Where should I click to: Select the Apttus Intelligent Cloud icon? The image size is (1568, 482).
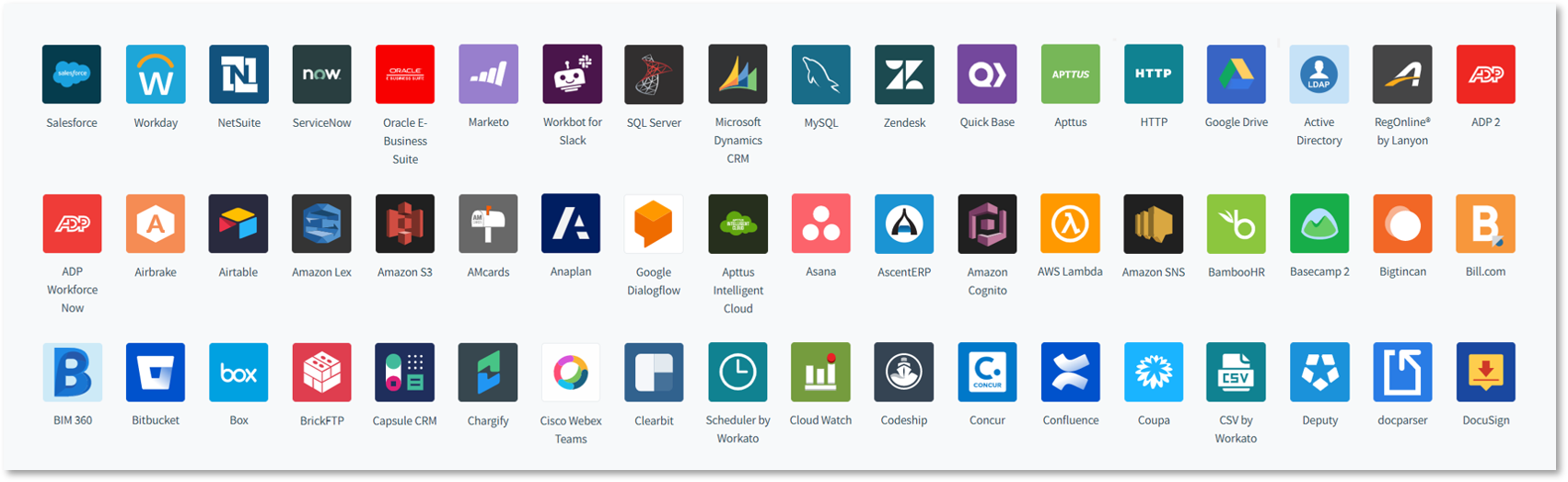click(738, 224)
